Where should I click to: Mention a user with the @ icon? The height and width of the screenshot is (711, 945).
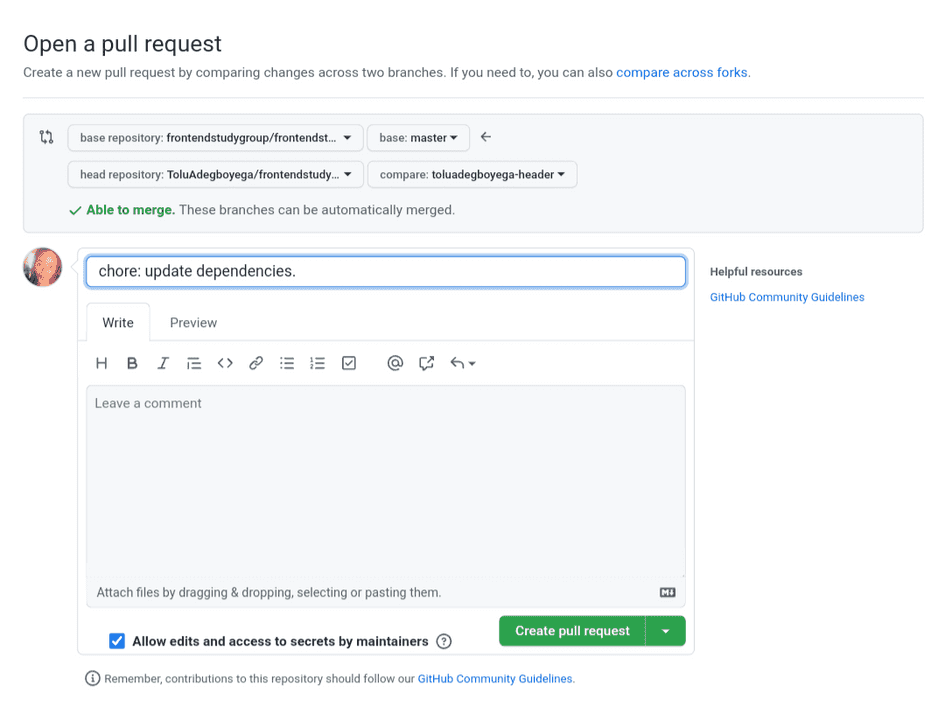(x=395, y=363)
